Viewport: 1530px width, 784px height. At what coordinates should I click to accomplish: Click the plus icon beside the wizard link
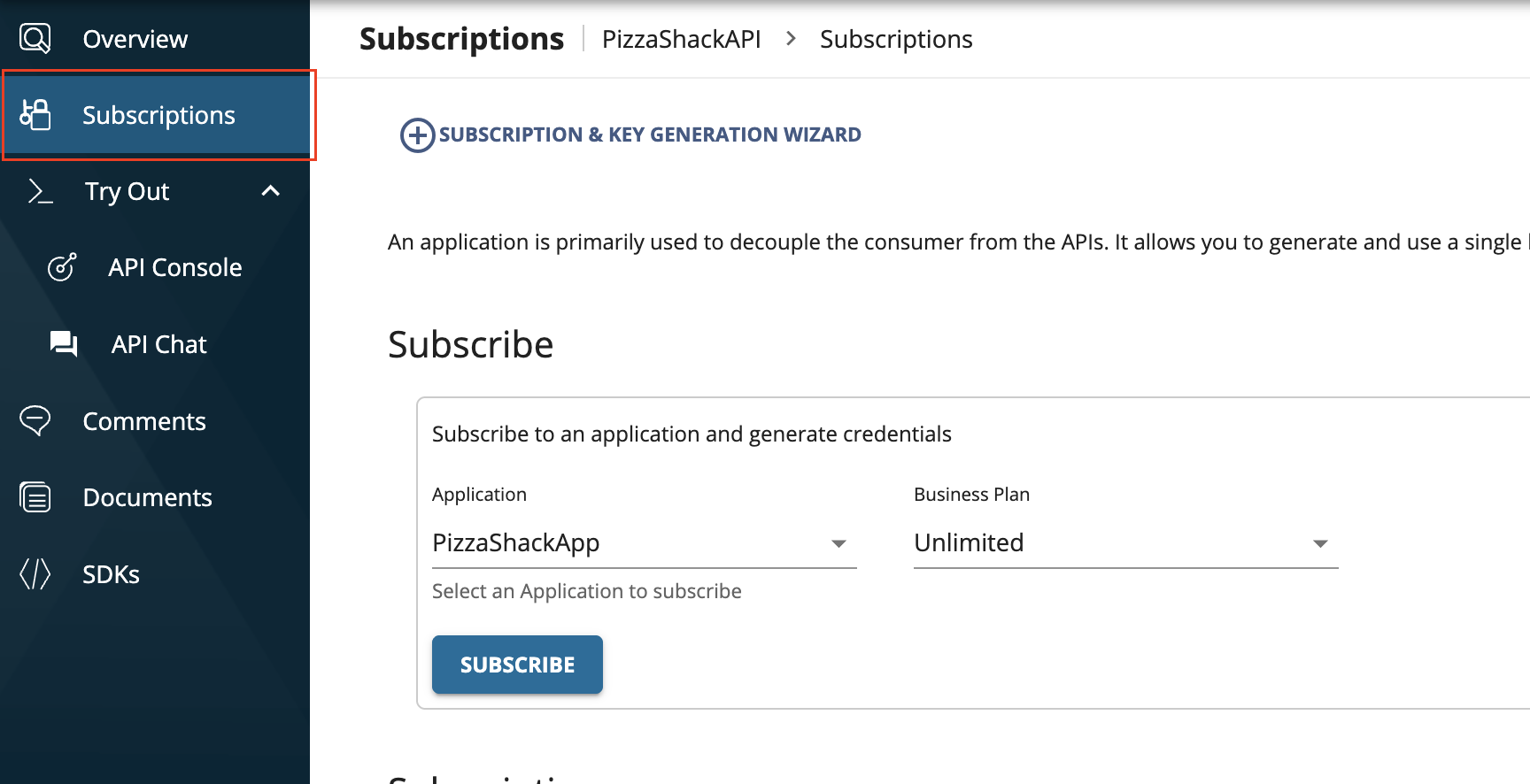pyautogui.click(x=416, y=135)
